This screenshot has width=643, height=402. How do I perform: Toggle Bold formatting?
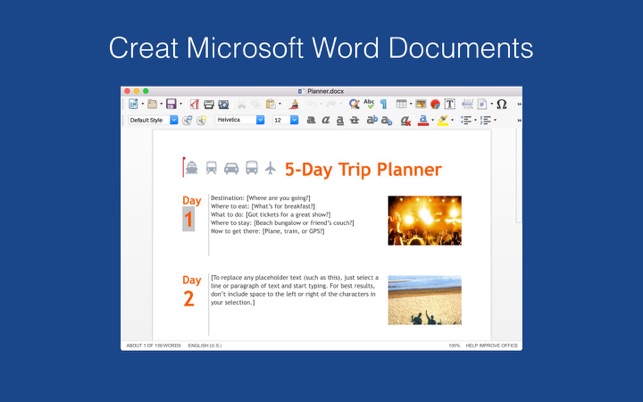(311, 120)
